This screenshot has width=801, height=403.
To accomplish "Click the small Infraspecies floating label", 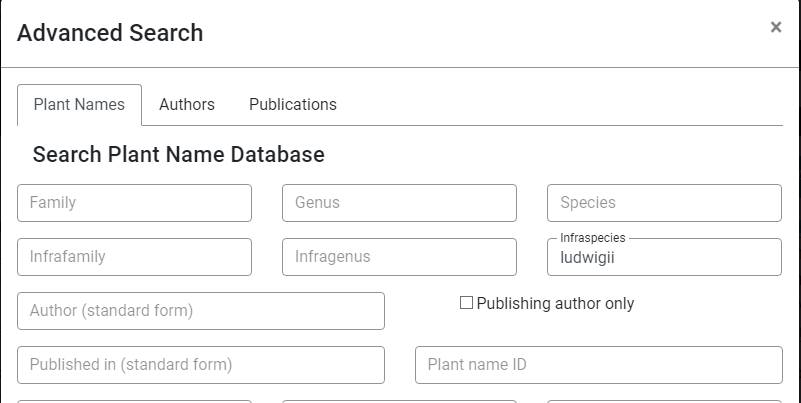I will pyautogui.click(x=592, y=238).
